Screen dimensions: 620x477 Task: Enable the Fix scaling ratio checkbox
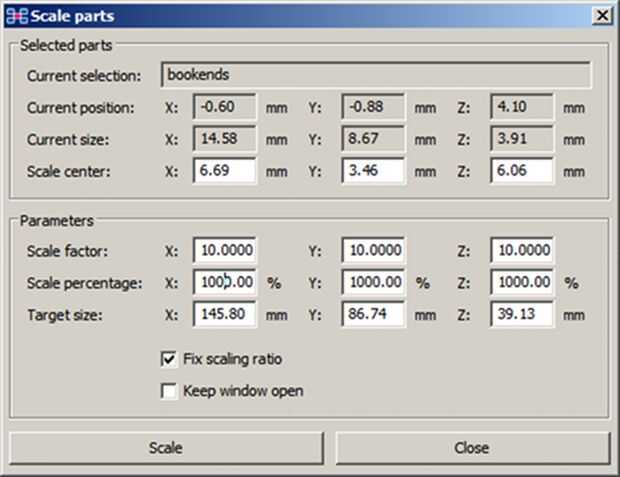pos(169,359)
